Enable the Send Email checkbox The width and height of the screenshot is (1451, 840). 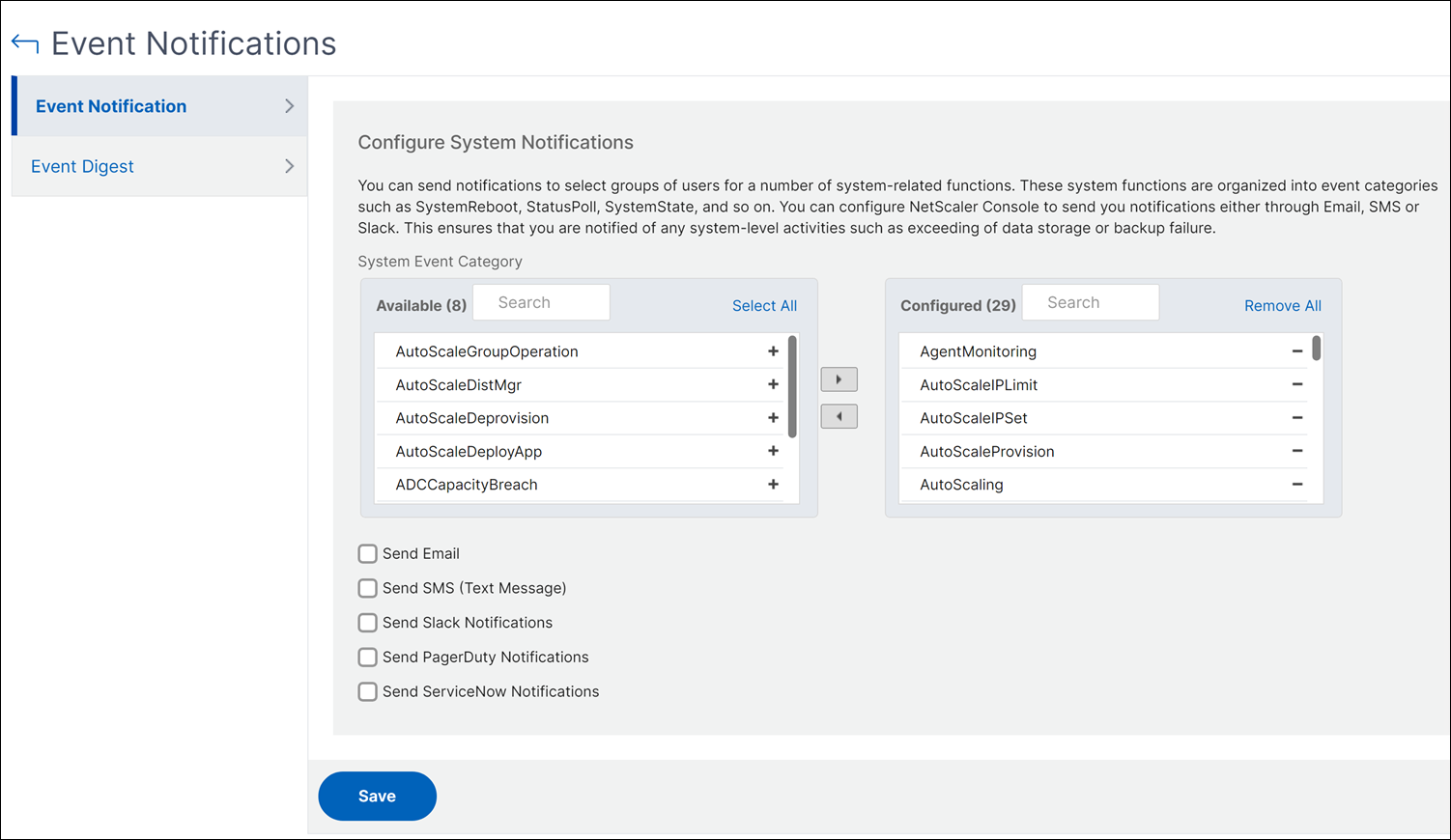click(x=367, y=554)
